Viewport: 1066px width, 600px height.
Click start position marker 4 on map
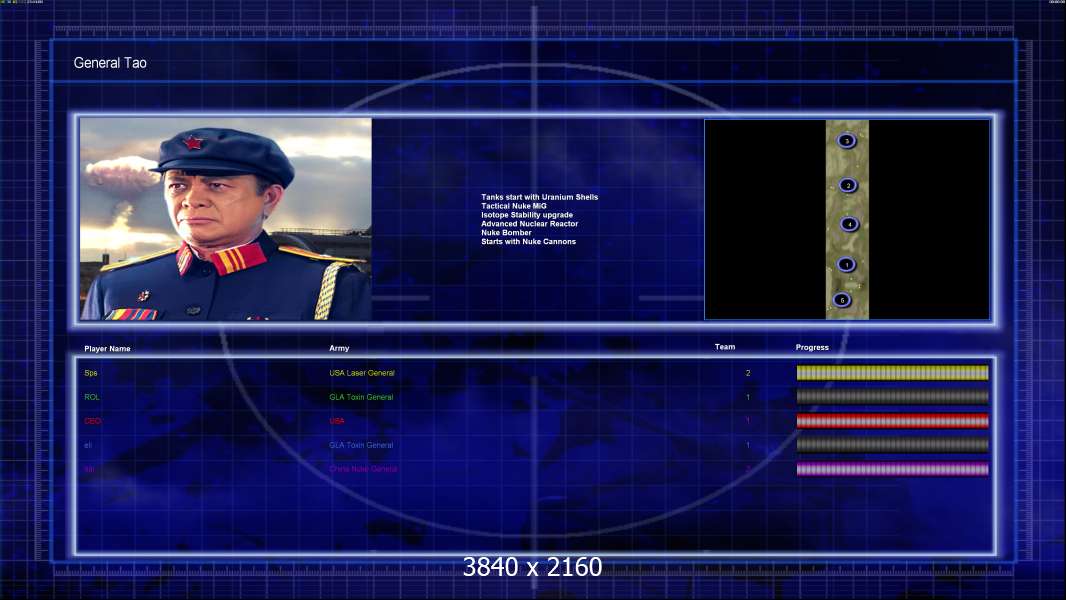[849, 224]
